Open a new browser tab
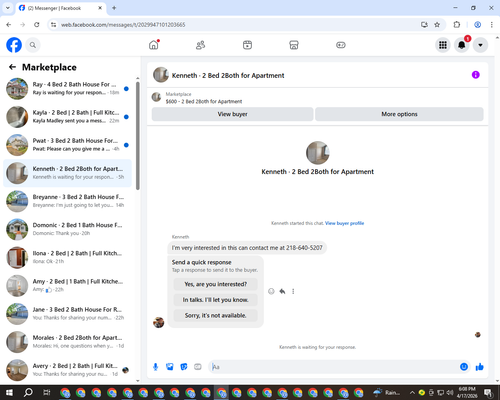500x400 pixels. coord(114,8)
